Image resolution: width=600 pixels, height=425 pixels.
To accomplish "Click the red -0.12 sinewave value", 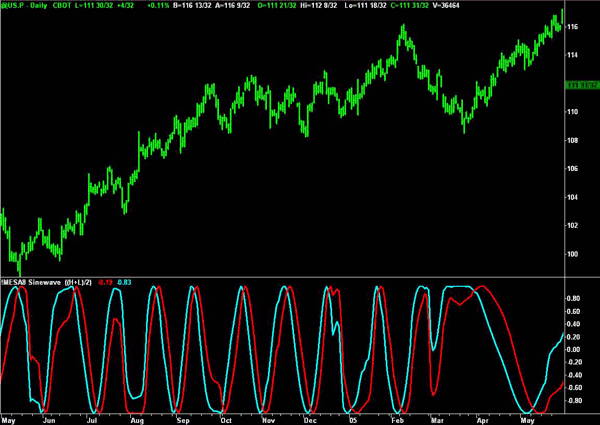I will pos(103,283).
